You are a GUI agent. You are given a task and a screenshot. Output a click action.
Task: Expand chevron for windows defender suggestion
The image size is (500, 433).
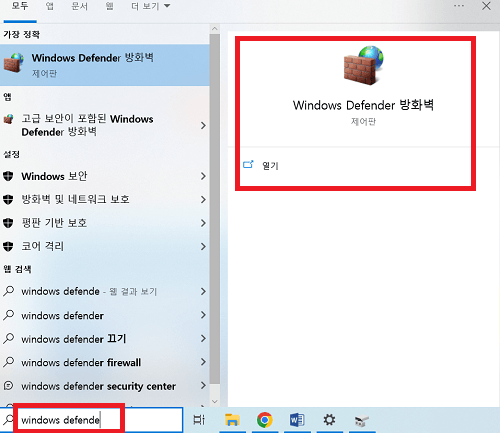tap(203, 315)
